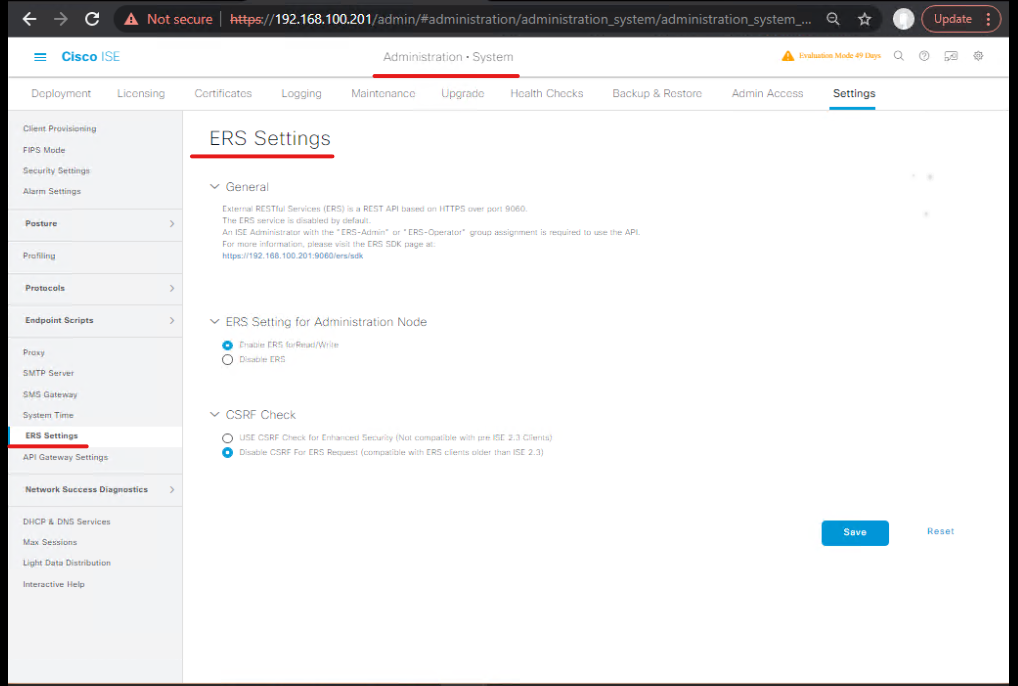Open the Admin Access tab
1018x686 pixels.
click(767, 93)
